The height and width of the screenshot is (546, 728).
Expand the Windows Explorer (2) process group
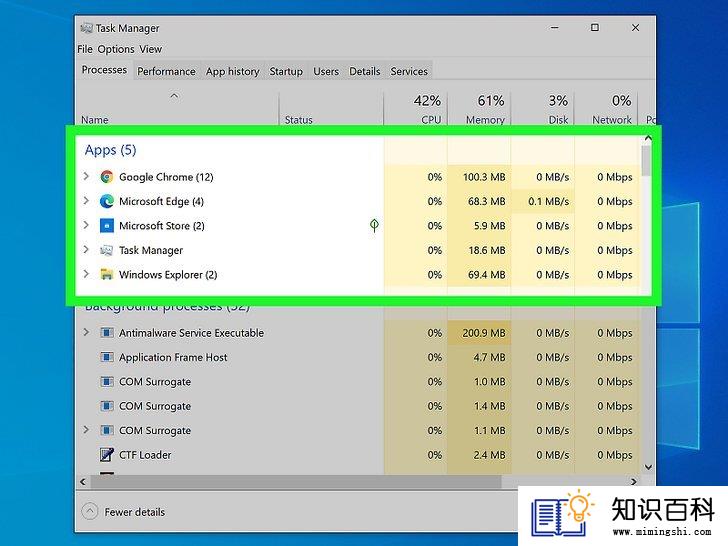click(86, 274)
